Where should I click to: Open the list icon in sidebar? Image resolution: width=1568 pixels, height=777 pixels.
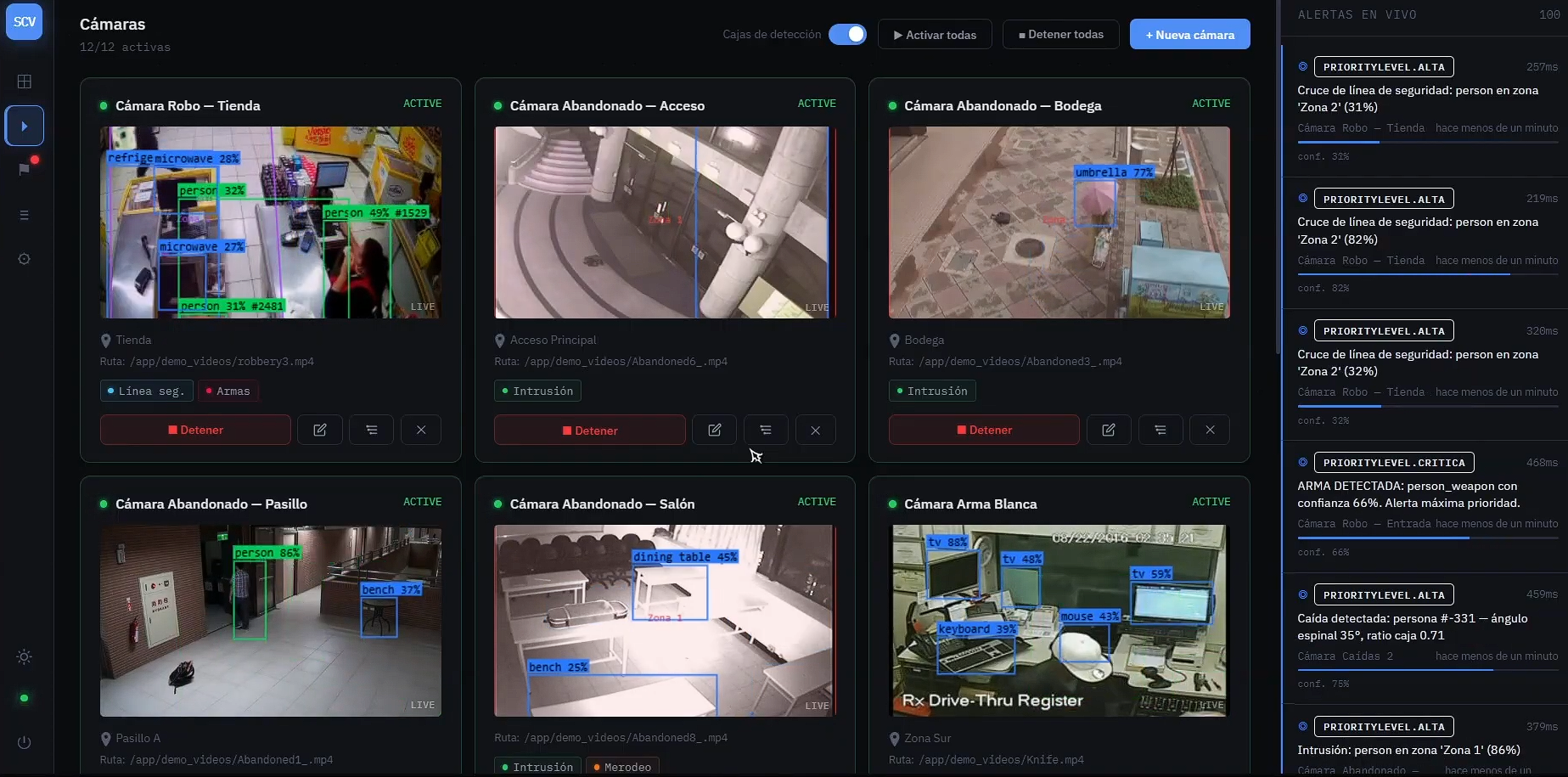[25, 215]
